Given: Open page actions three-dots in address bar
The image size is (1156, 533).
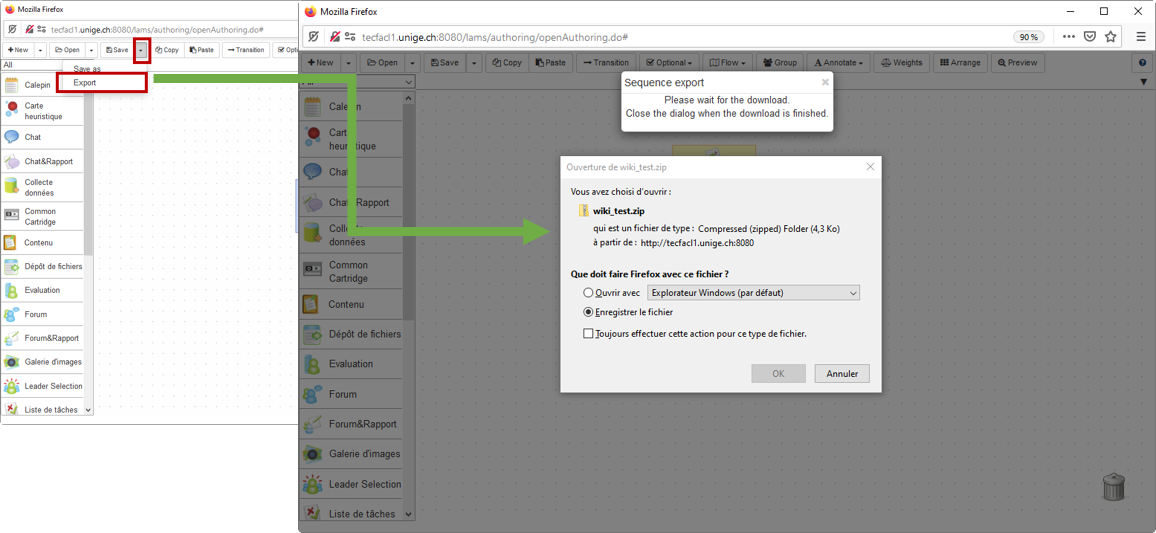Looking at the screenshot, I should [1068, 36].
